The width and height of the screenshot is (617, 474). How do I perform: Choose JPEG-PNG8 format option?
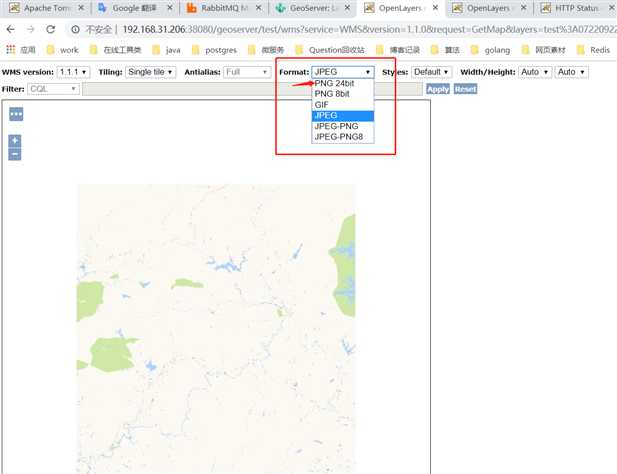pyautogui.click(x=343, y=136)
